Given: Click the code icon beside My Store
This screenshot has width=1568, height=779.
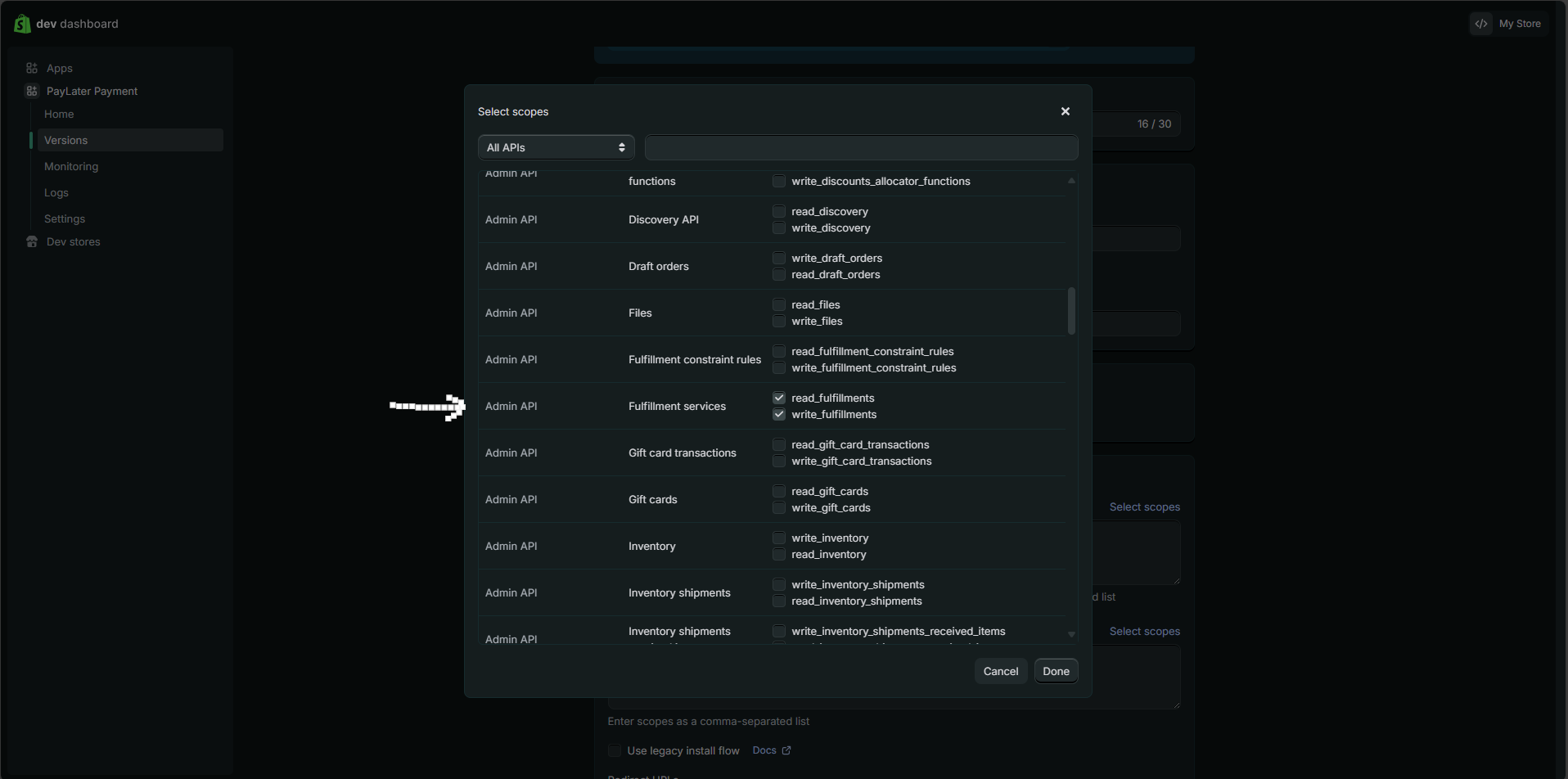Looking at the screenshot, I should click(x=1480, y=24).
